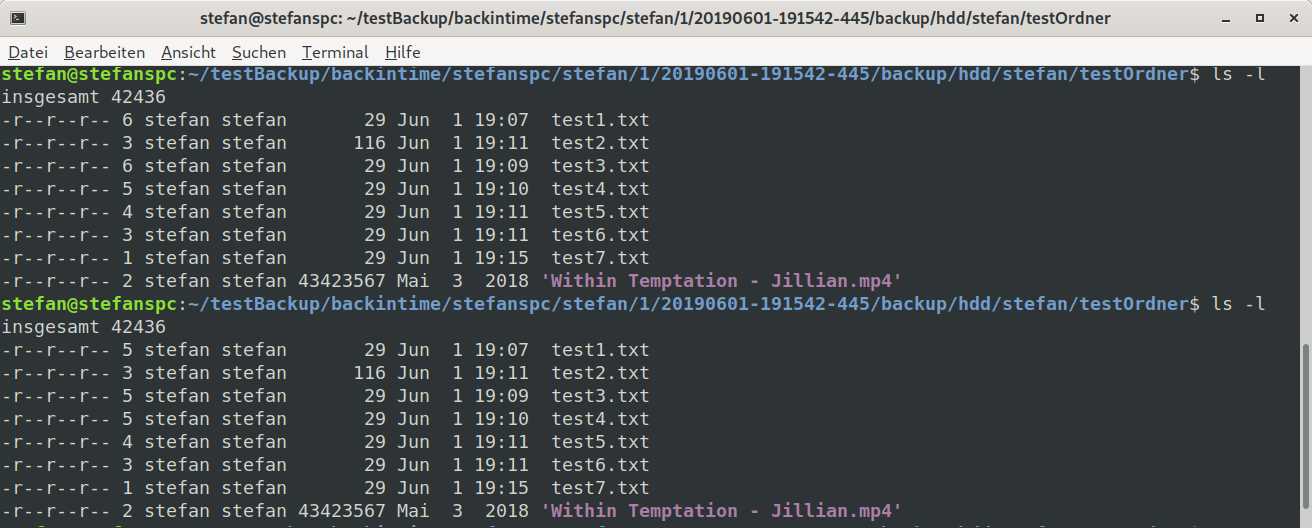Open the Bearbeiten menu

(104, 52)
